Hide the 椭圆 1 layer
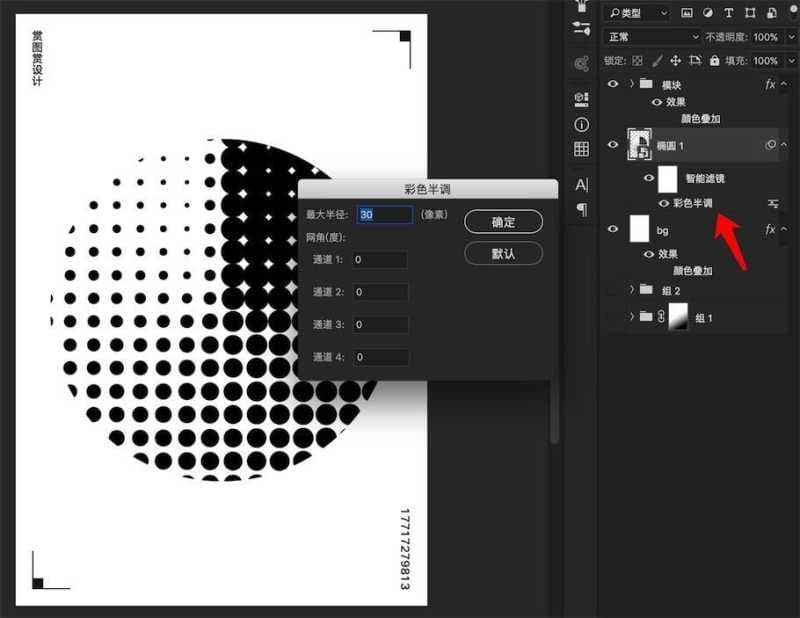The width and height of the screenshot is (800, 618). [613, 145]
